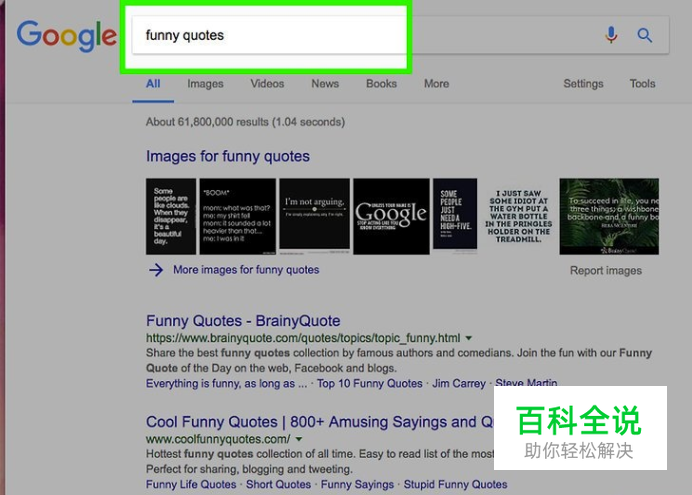Viewport: 692px width, 495px height.
Task: Open the 'Some people are like clouds' image
Action: tap(171, 216)
